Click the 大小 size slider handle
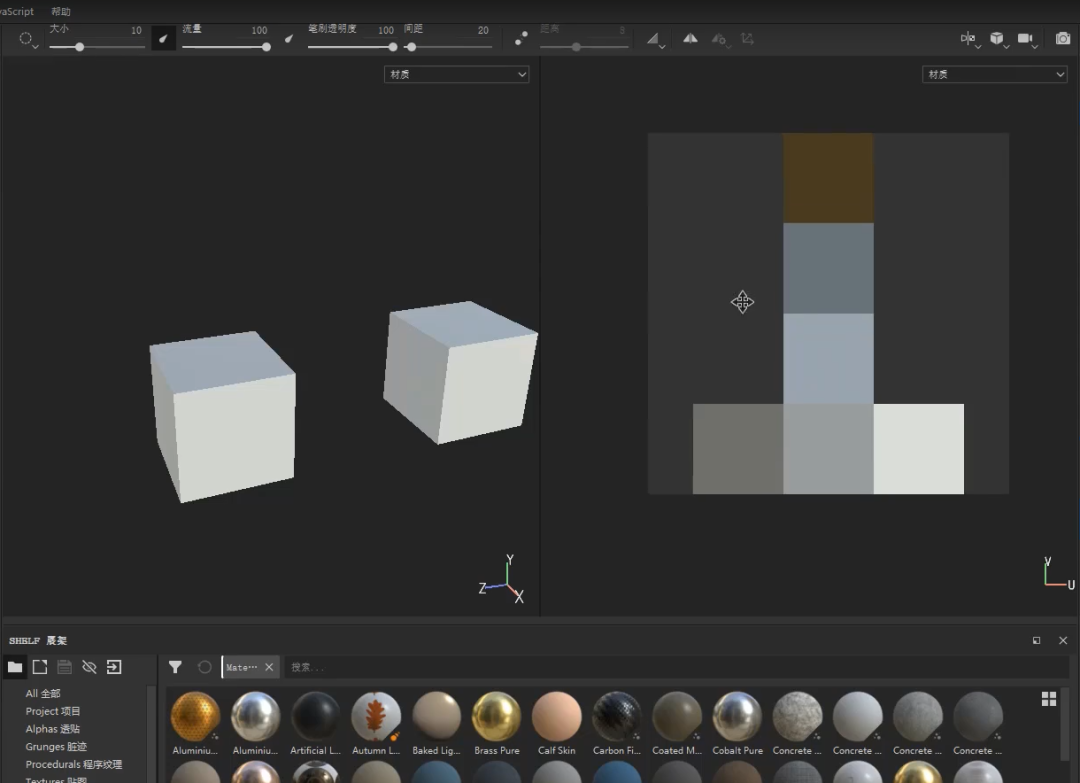This screenshot has height=783, width=1080. (x=79, y=47)
